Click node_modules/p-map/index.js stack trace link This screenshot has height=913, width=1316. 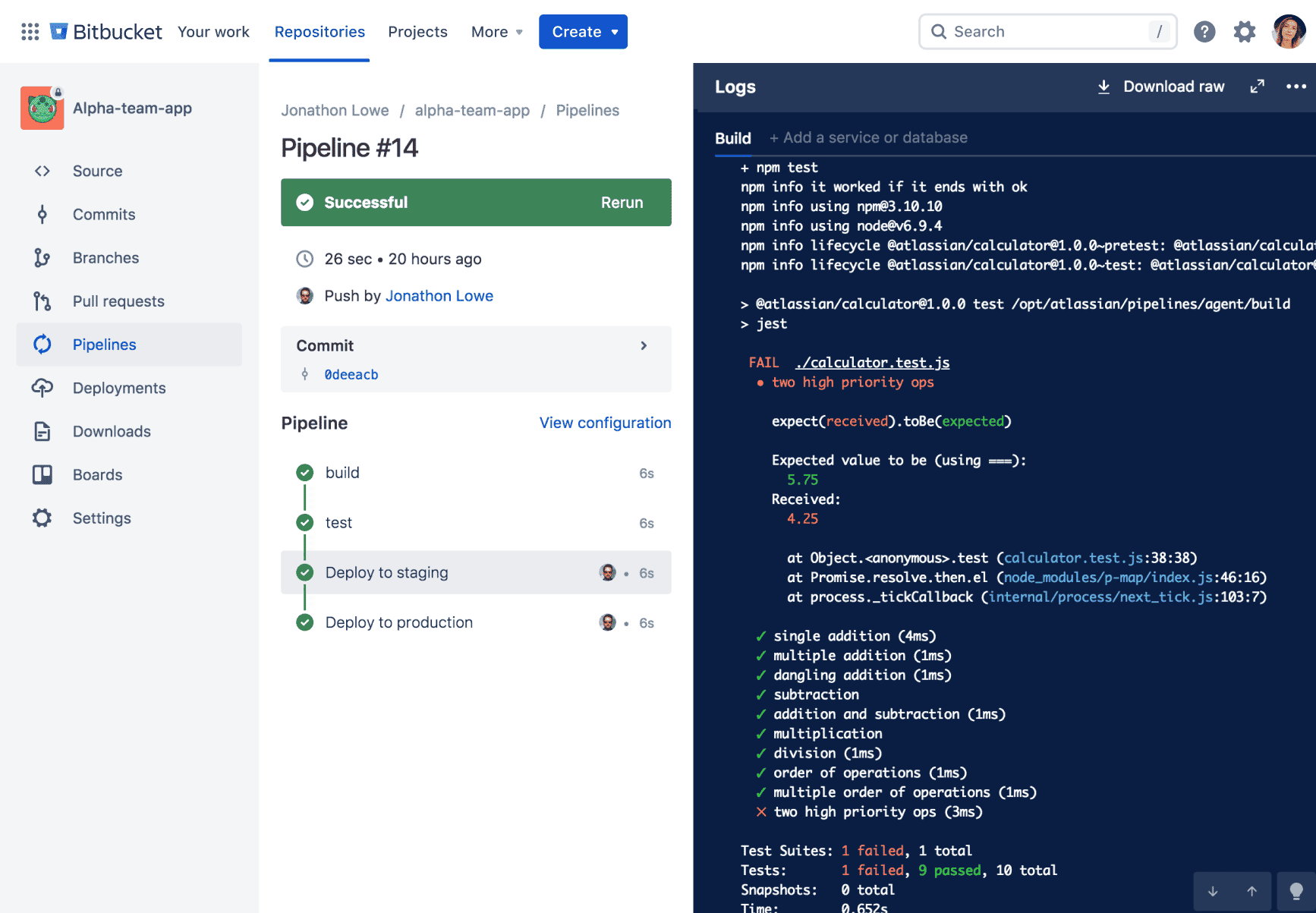(1108, 578)
